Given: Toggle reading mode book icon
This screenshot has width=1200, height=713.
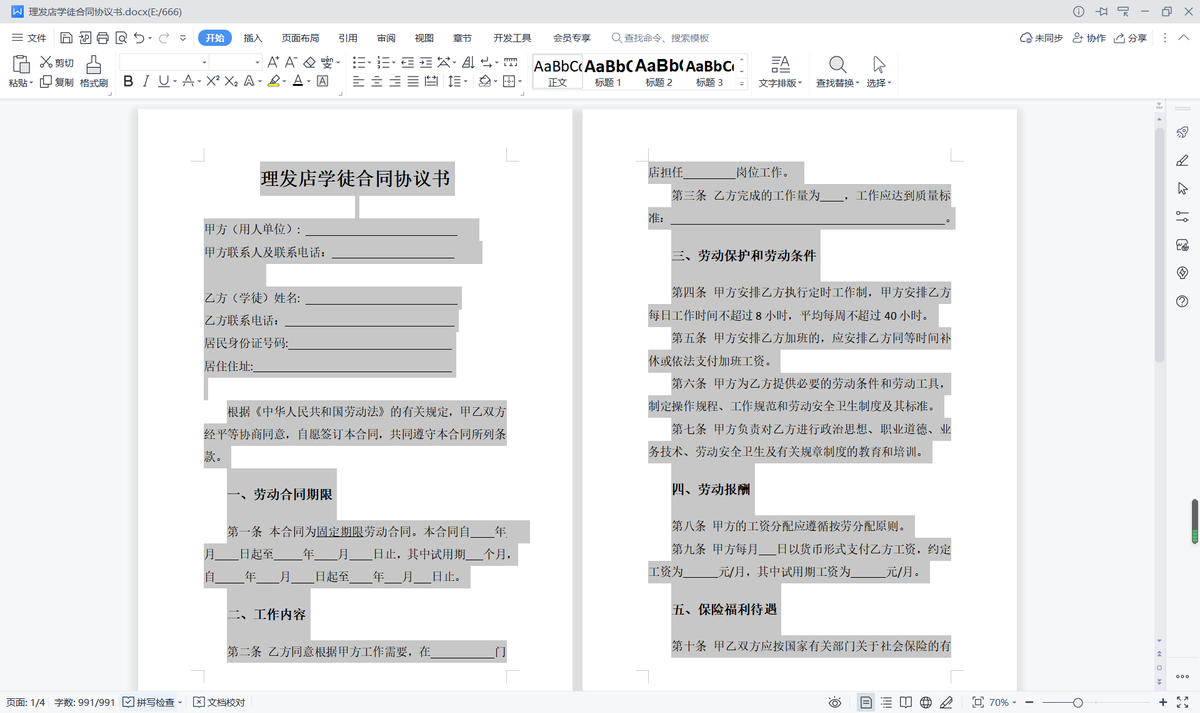Looking at the screenshot, I should [906, 702].
